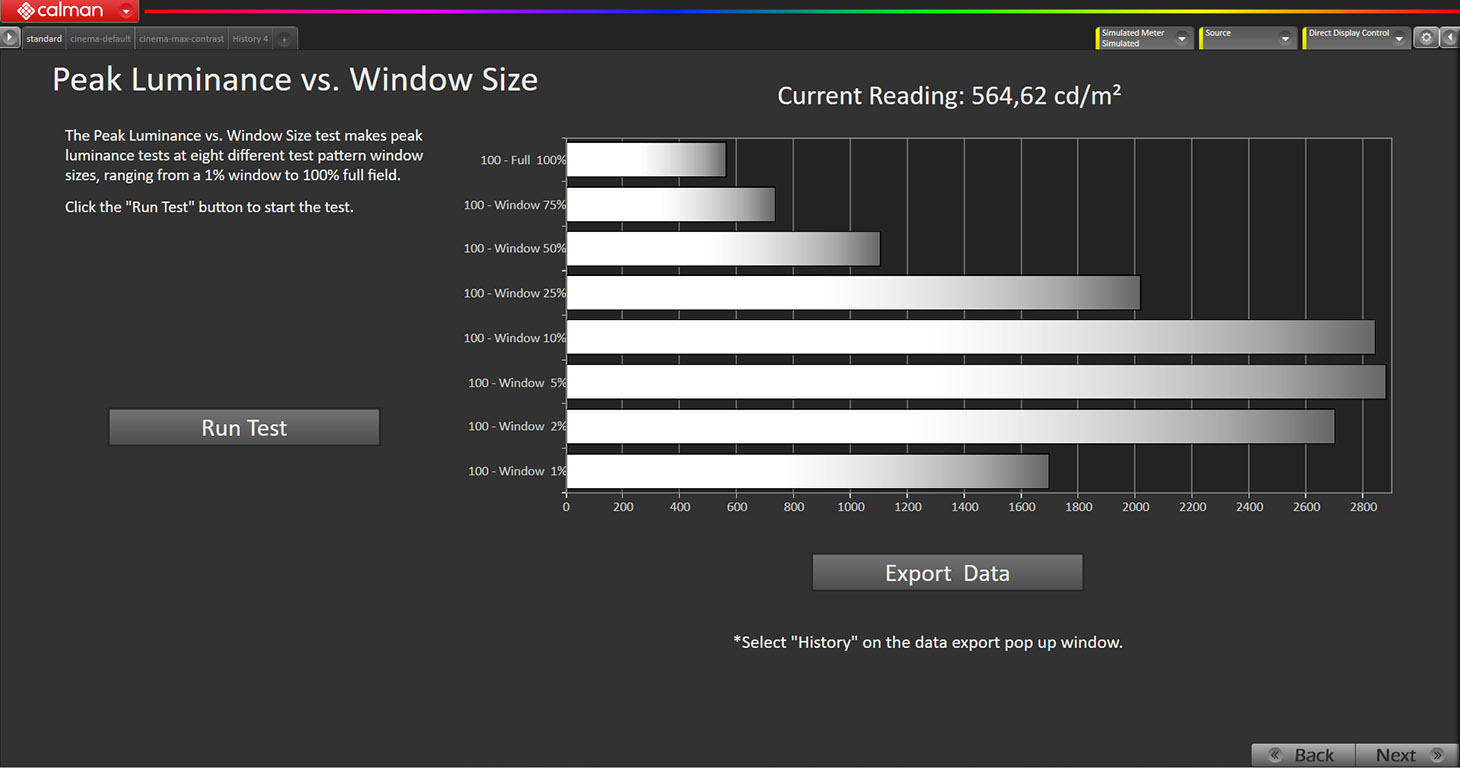
Task: Click the 1000 x-axis tick label
Action: point(851,507)
